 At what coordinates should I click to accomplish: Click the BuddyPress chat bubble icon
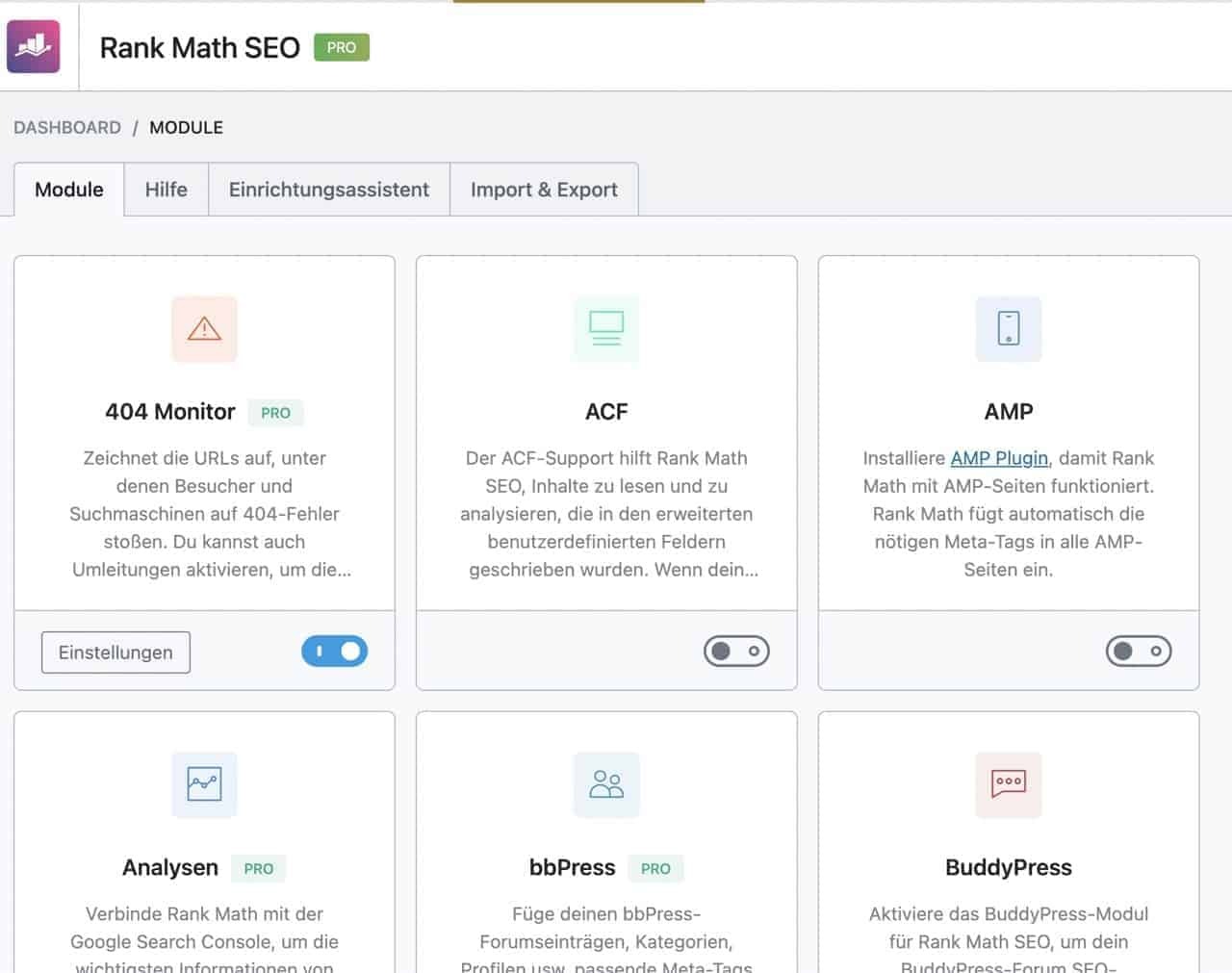1009,784
